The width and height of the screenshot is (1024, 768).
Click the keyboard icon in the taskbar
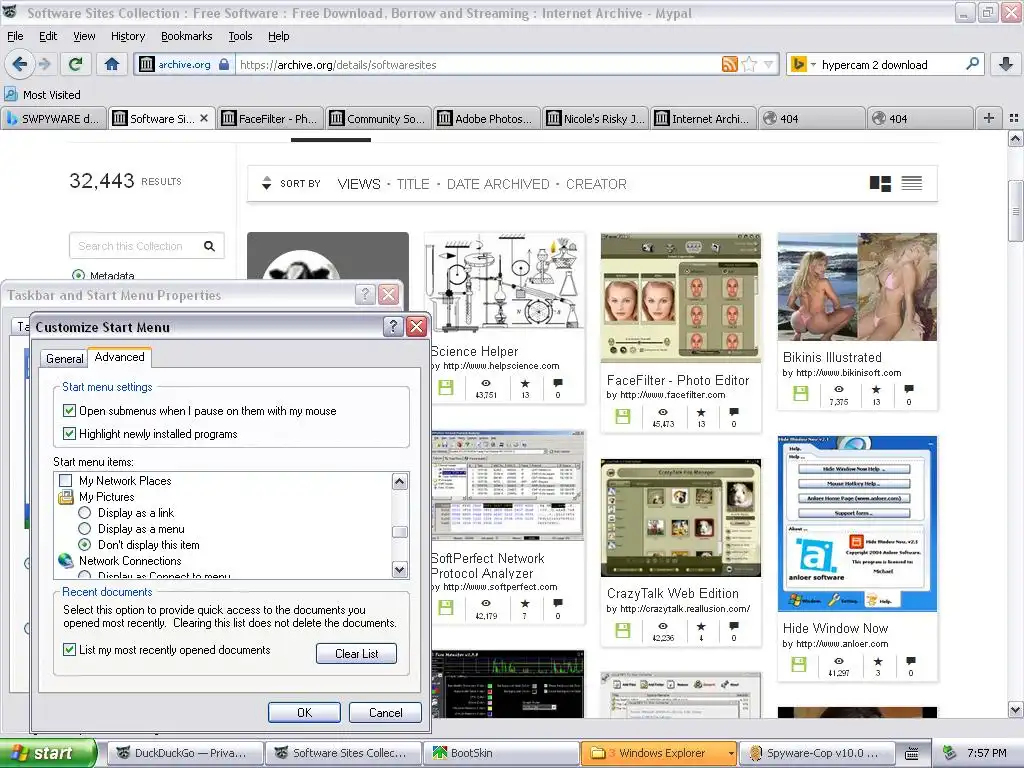pos(912,753)
